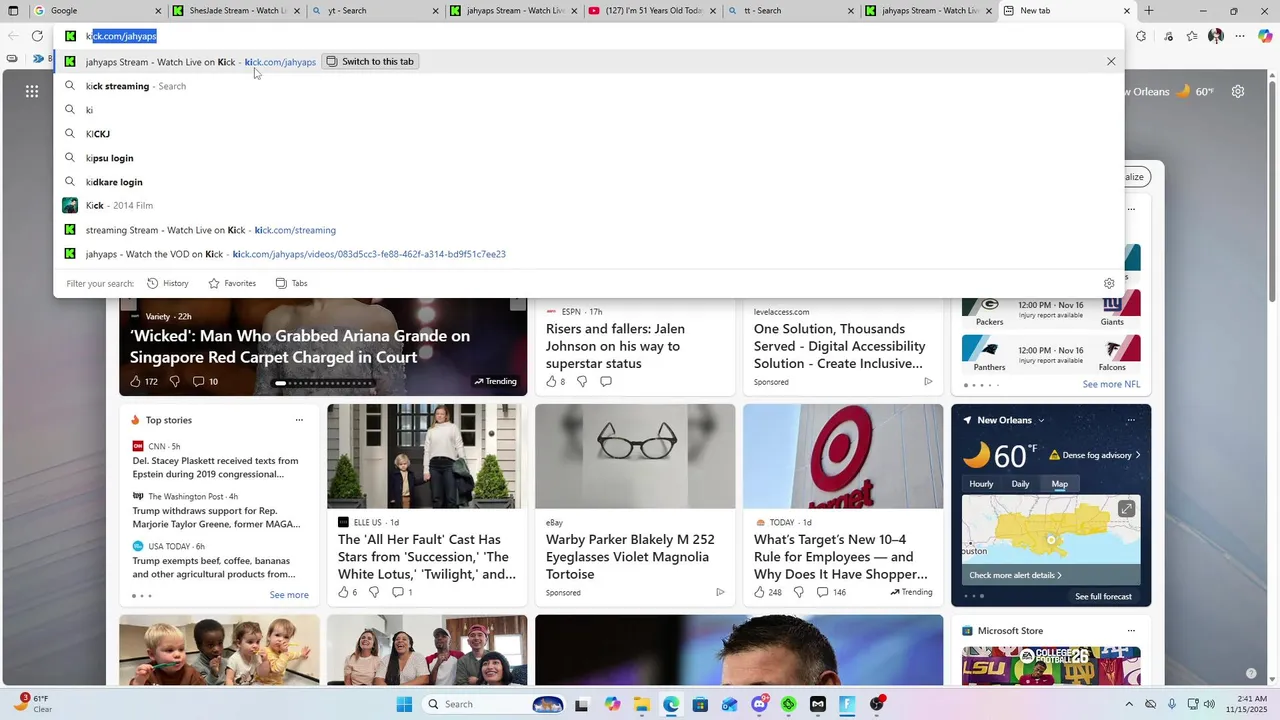The width and height of the screenshot is (1280, 720).
Task: Click the profile avatar in toolbar
Action: 1216,36
